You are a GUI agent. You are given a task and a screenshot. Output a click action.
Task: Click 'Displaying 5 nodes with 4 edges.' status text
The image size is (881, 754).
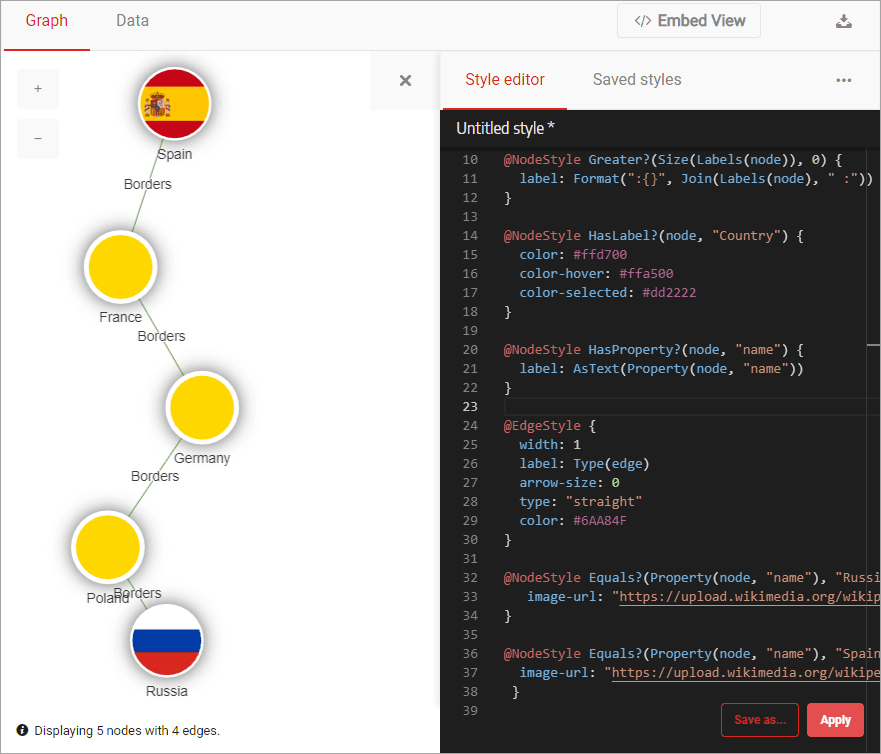(x=127, y=730)
